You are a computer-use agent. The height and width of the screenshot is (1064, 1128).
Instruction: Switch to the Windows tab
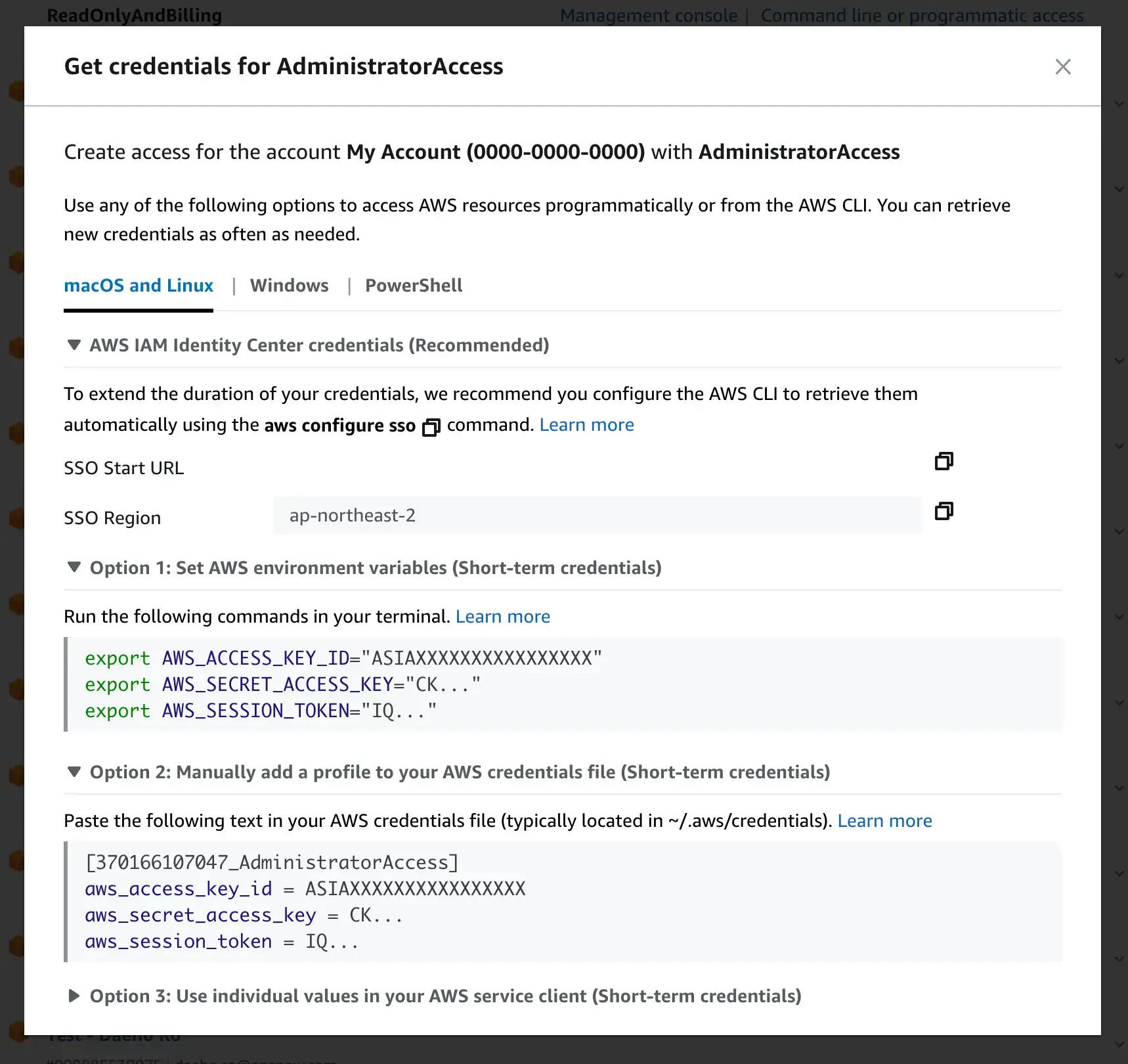pos(289,286)
